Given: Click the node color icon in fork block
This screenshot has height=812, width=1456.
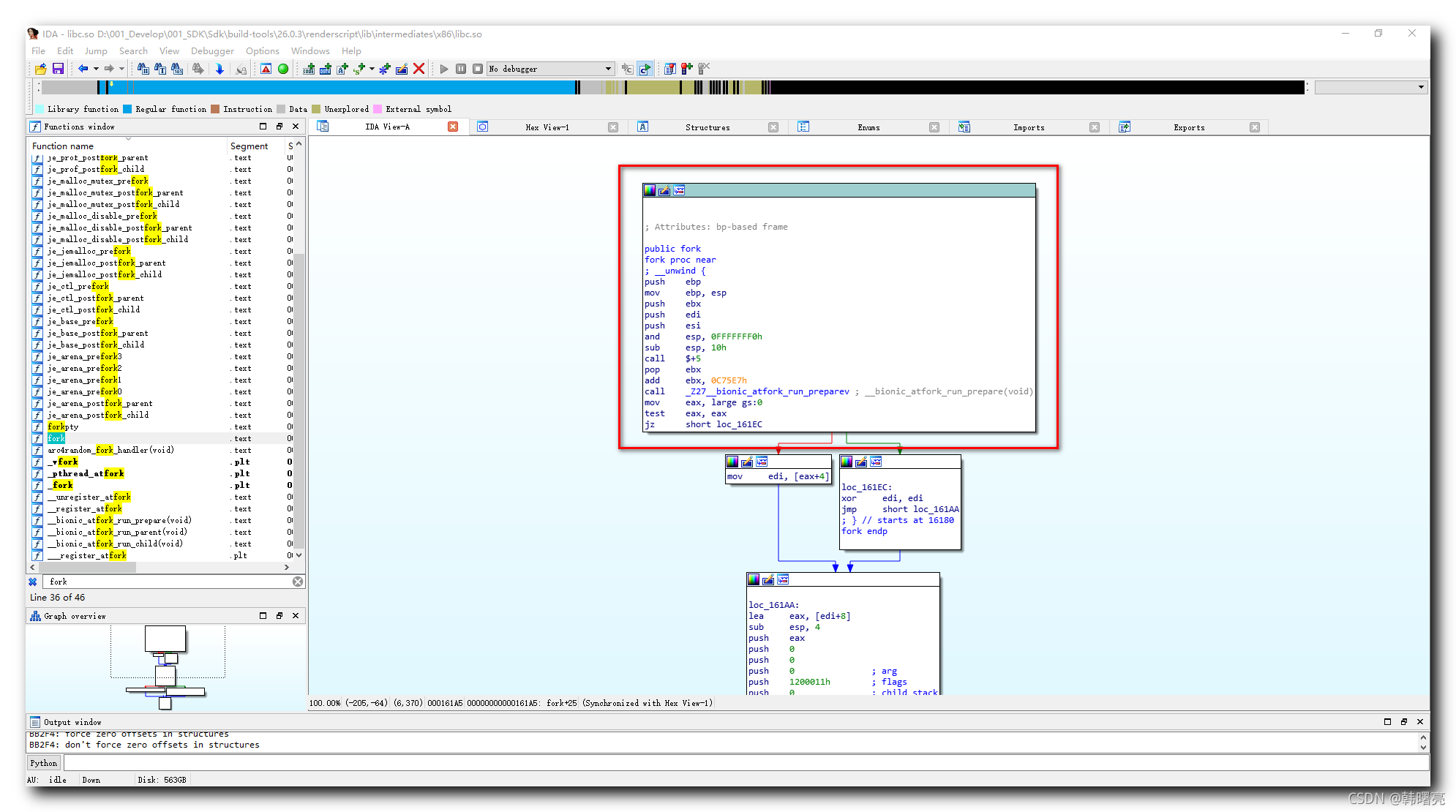Looking at the screenshot, I should [x=650, y=191].
